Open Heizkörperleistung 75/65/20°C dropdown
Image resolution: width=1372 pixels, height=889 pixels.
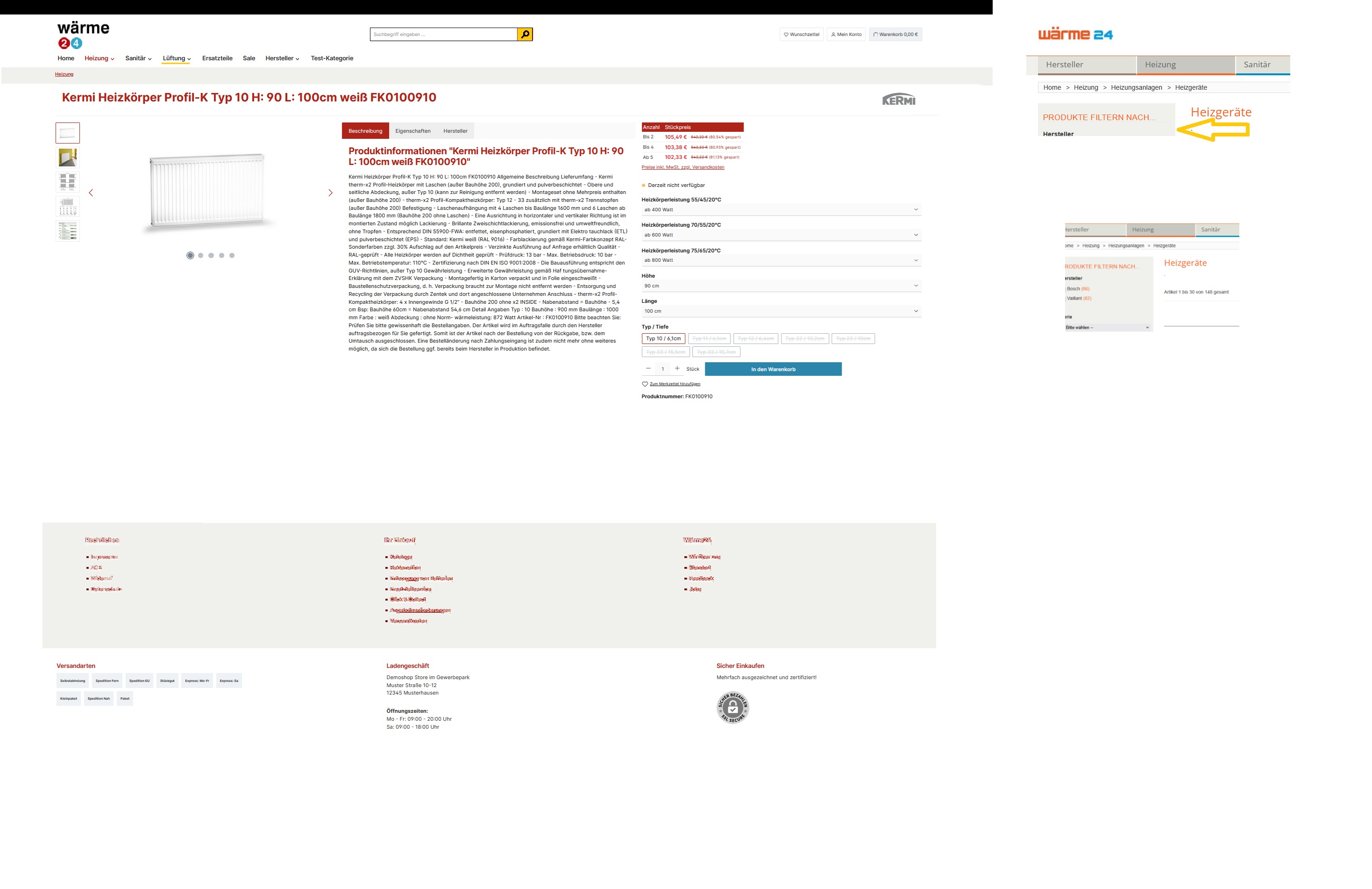pyautogui.click(x=781, y=260)
